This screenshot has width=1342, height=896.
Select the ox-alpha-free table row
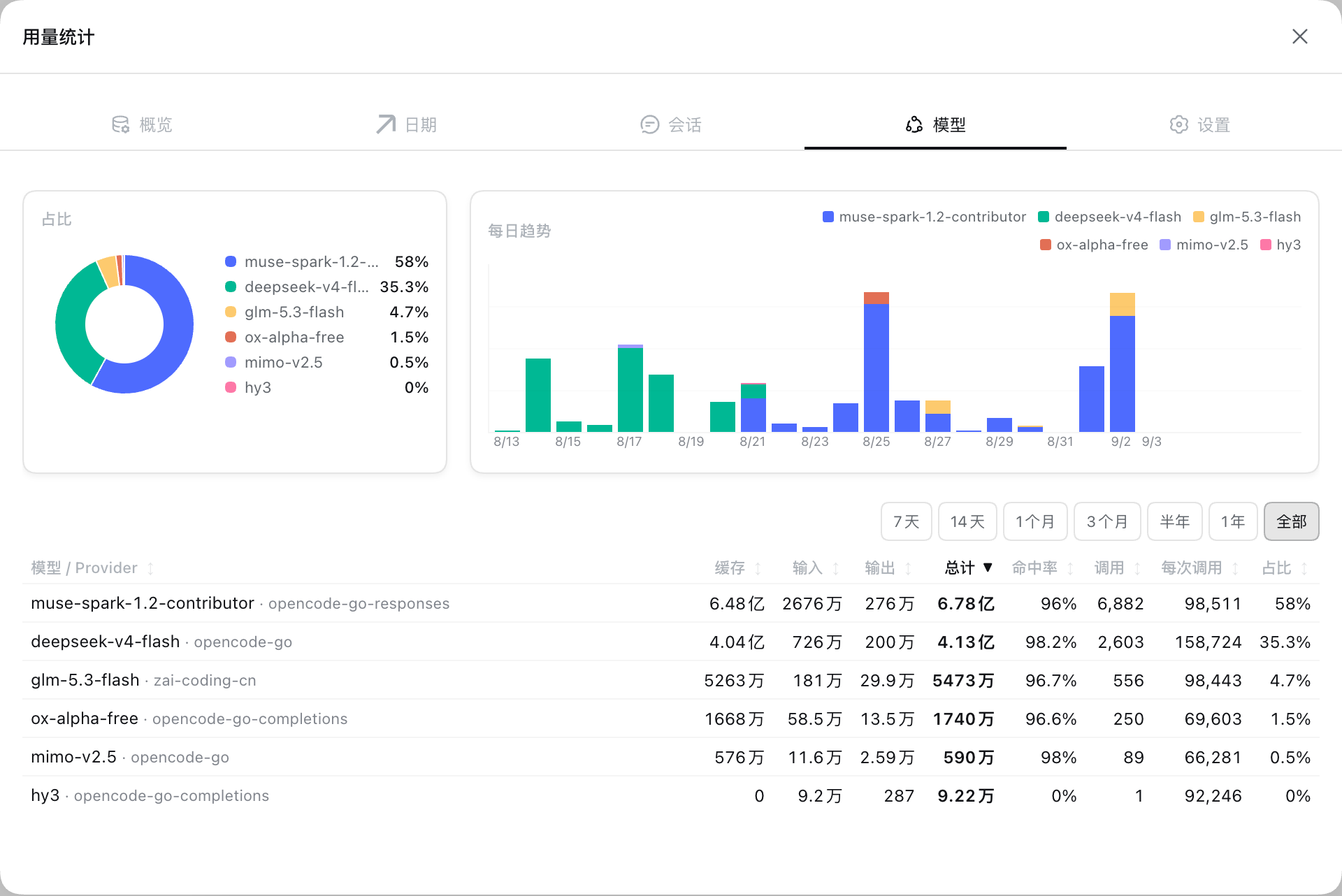tap(671, 718)
